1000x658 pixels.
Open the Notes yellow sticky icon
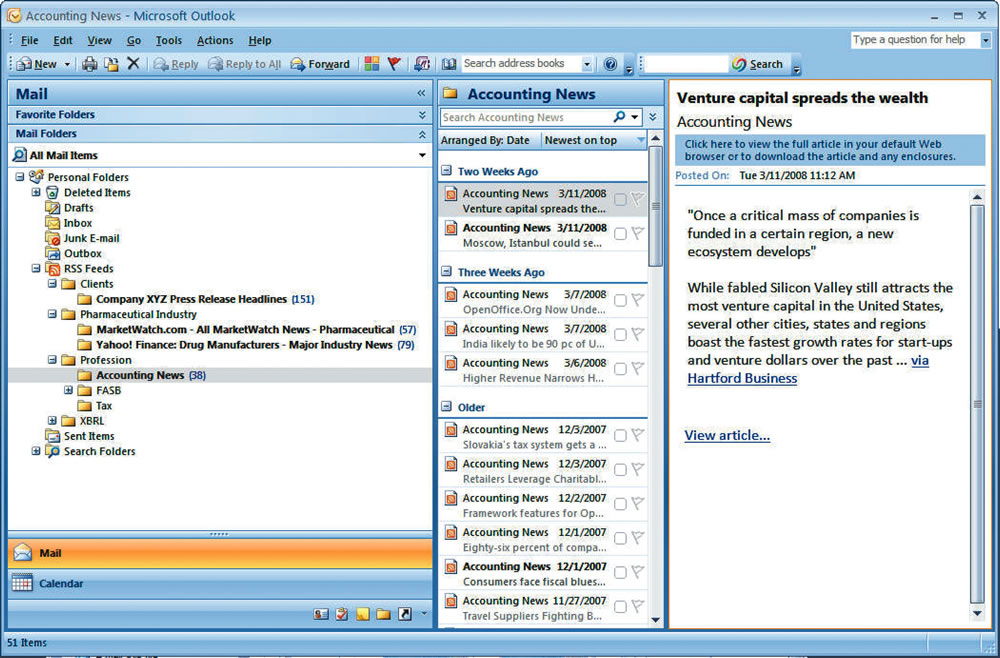click(363, 614)
